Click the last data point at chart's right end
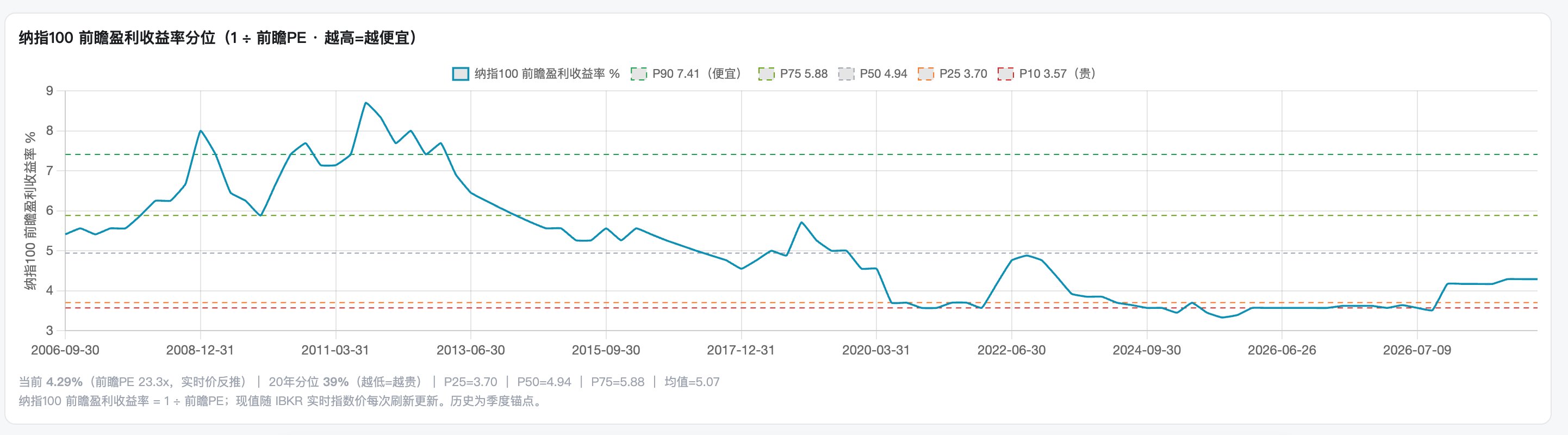Image resolution: width=1568 pixels, height=435 pixels. point(1537,279)
